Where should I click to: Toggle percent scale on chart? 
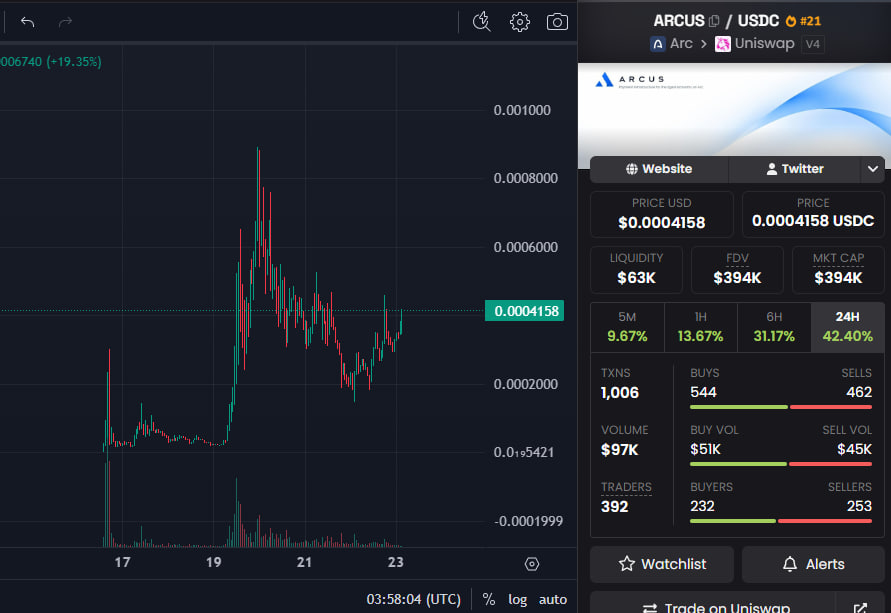pos(489,599)
